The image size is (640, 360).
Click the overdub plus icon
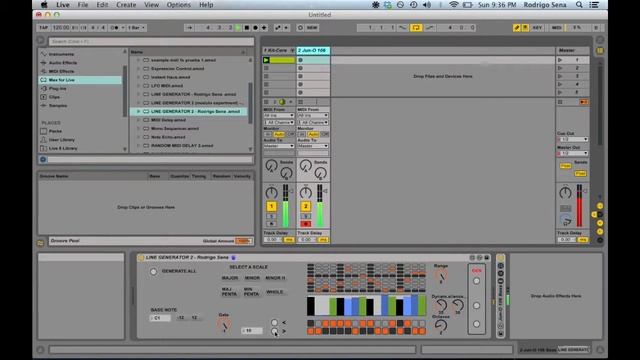click(x=264, y=28)
